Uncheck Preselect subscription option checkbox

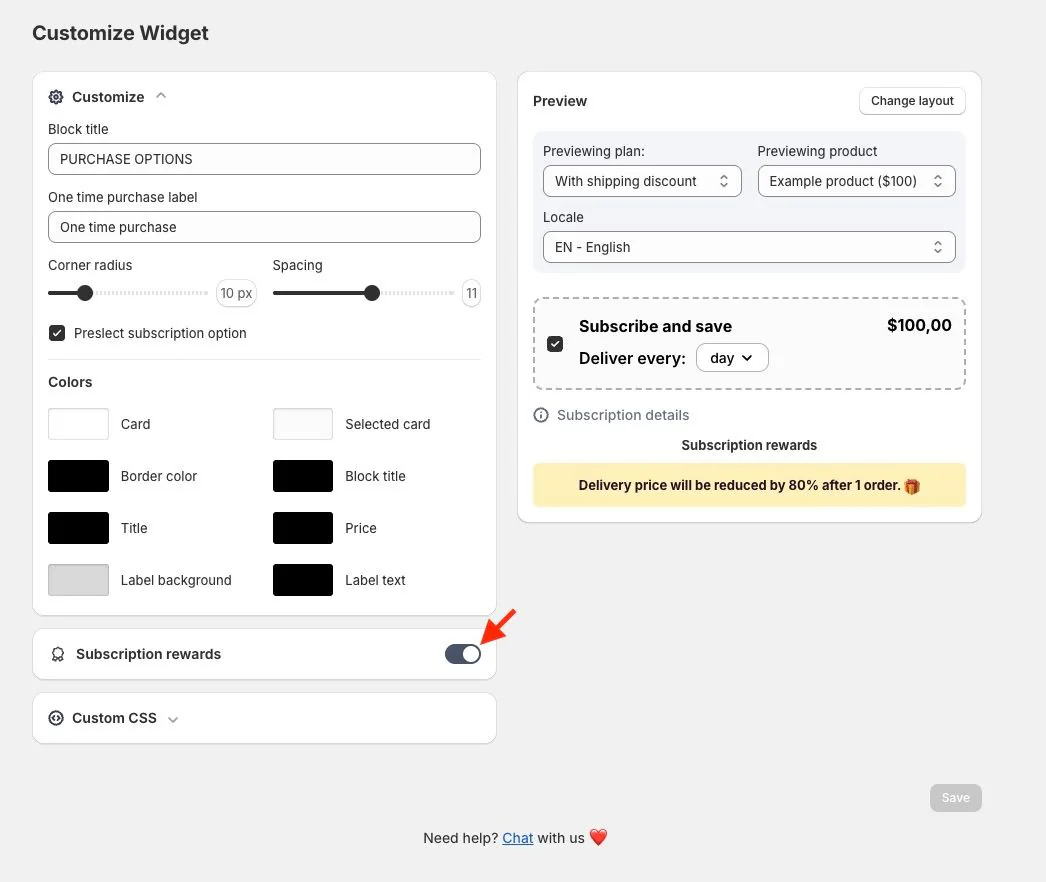pyautogui.click(x=57, y=333)
